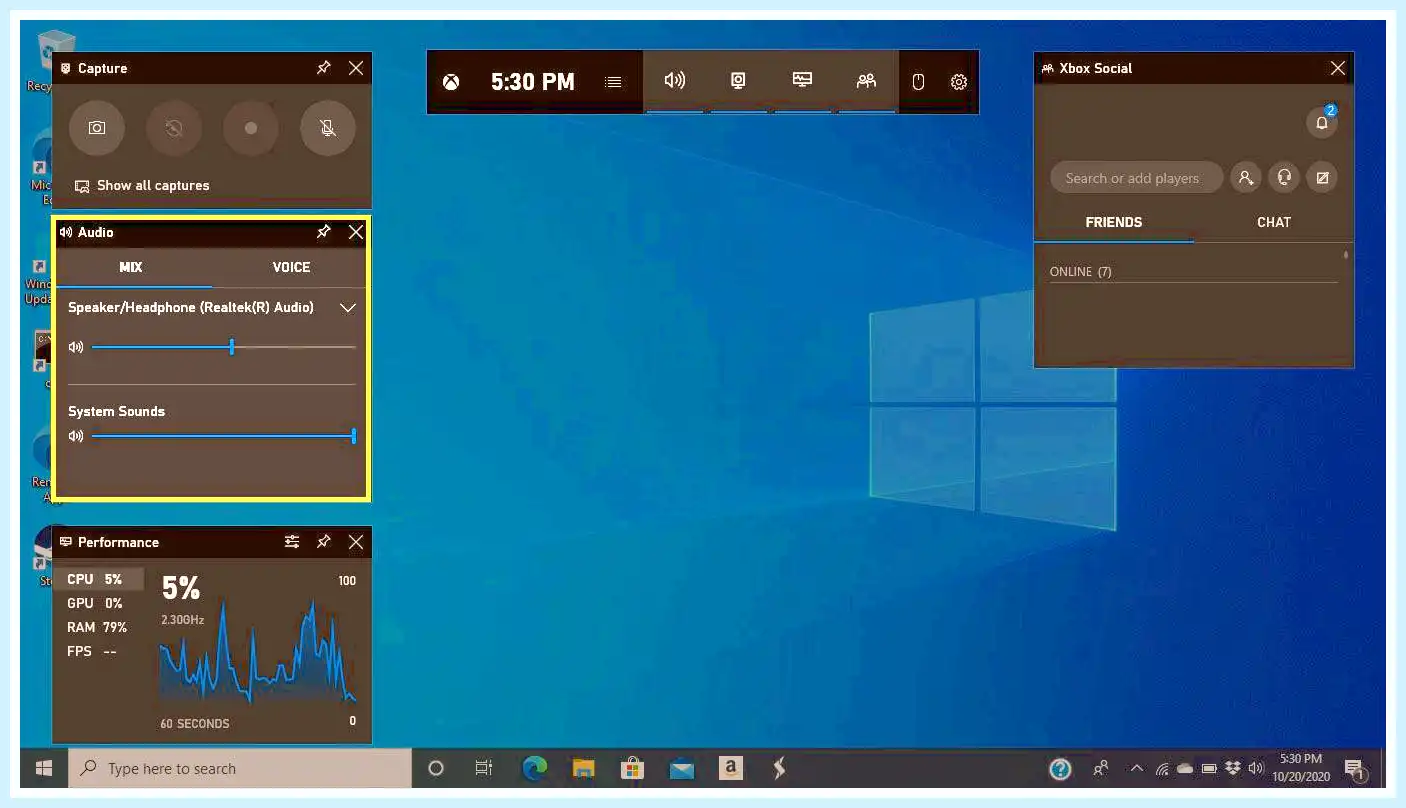Start a new chat message in Xbox Social
The width and height of the screenshot is (1406, 808).
click(1323, 178)
